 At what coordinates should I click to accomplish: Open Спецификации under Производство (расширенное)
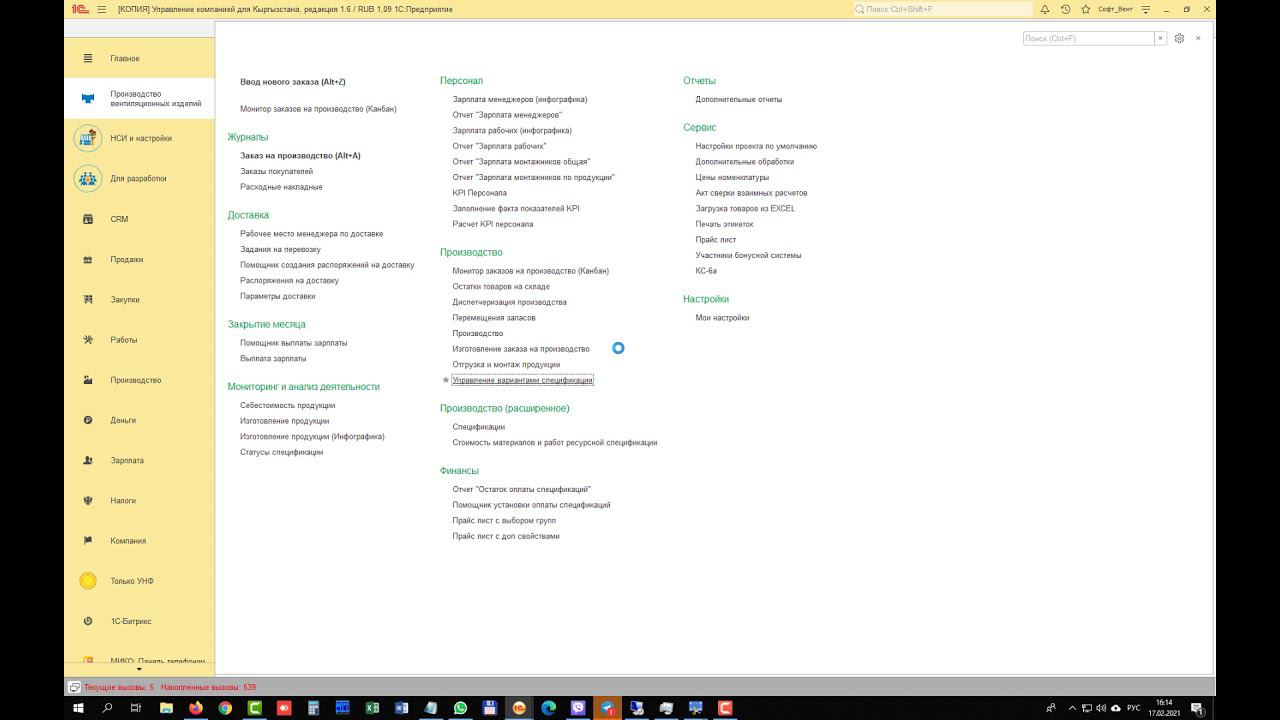coord(479,427)
